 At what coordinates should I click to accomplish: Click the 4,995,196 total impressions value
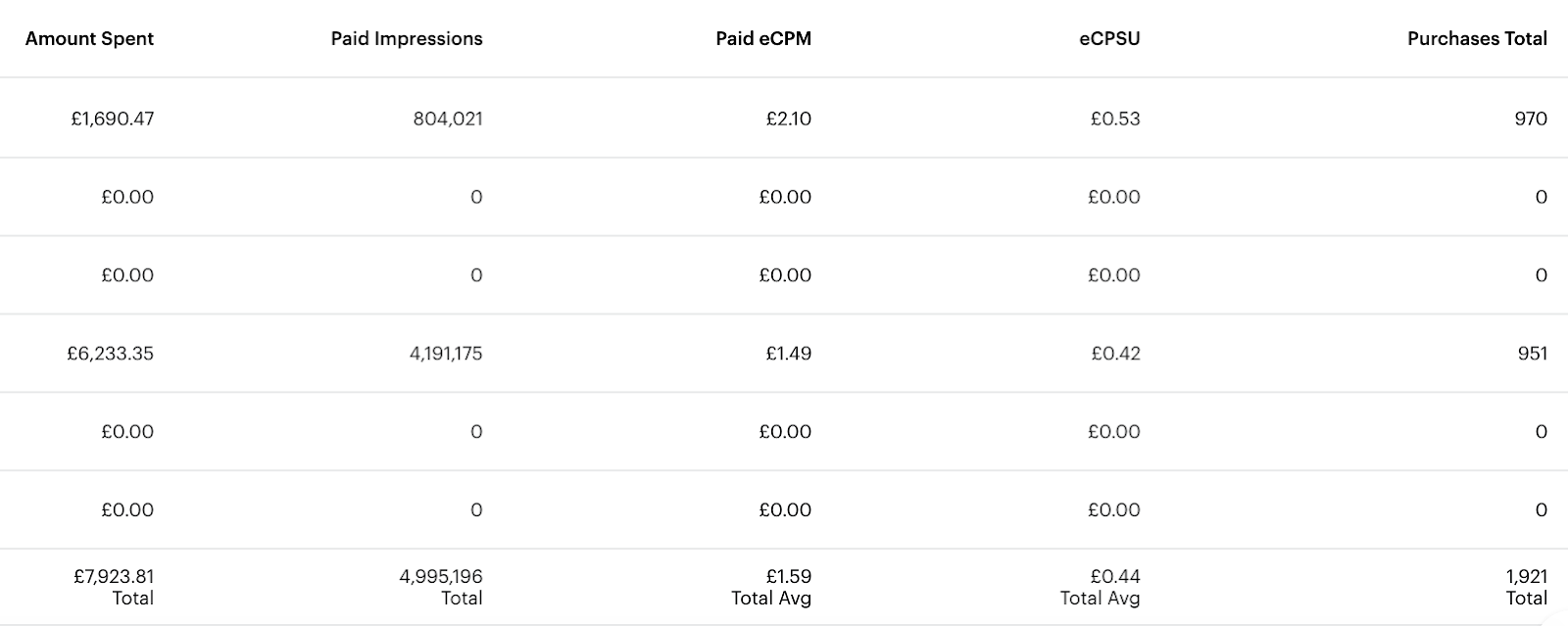(441, 577)
